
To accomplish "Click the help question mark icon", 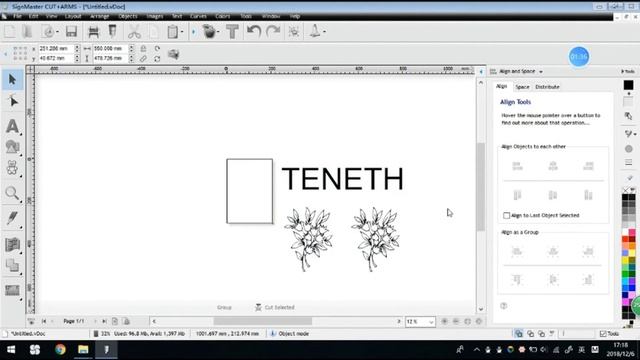I will (504, 306).
